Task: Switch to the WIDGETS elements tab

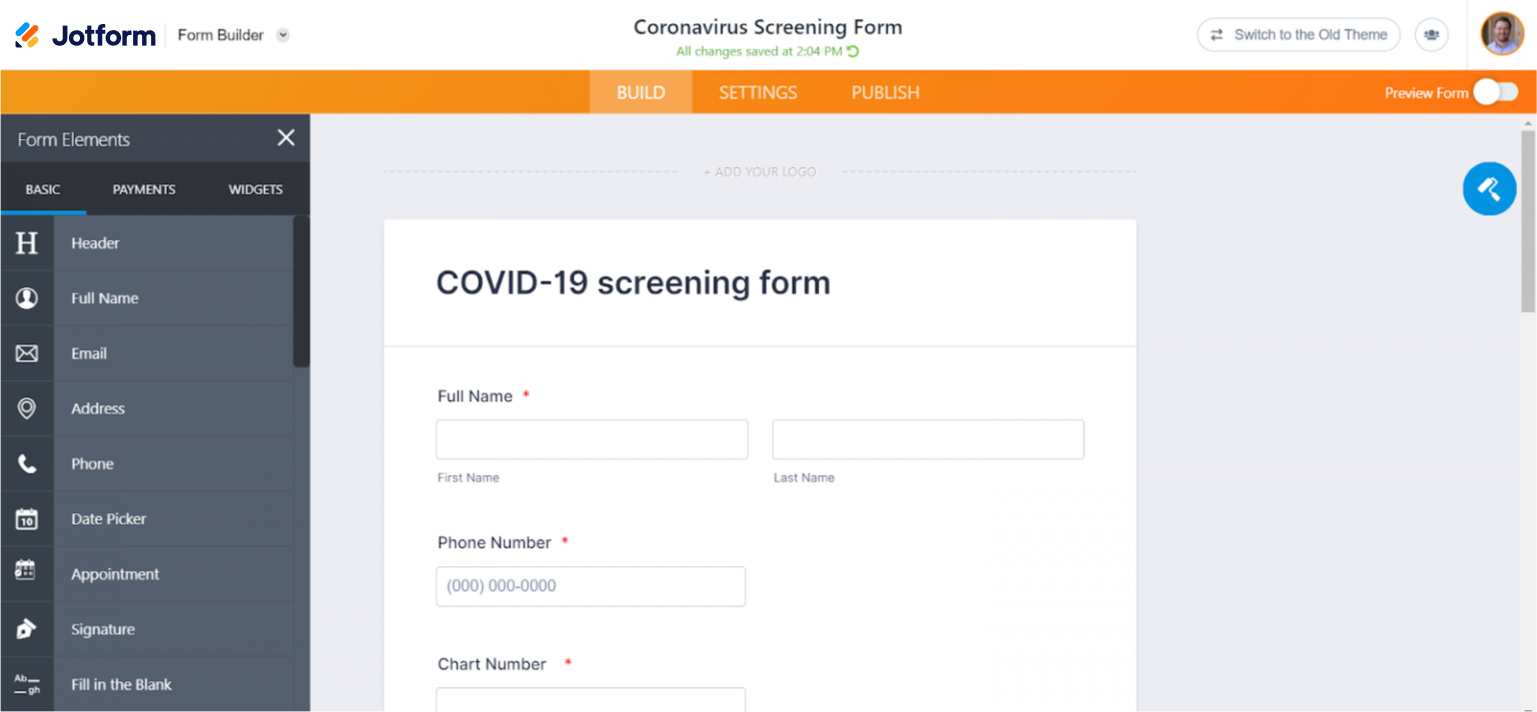Action: [255, 189]
